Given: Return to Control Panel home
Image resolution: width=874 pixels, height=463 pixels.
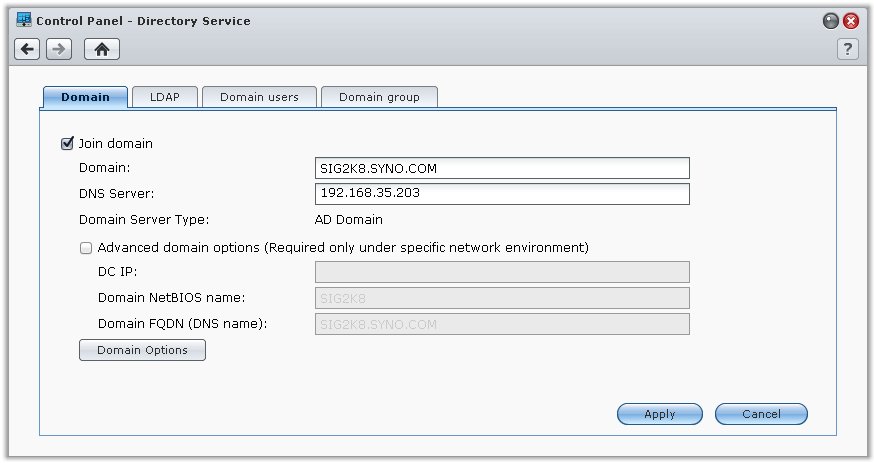Looking at the screenshot, I should pyautogui.click(x=101, y=49).
